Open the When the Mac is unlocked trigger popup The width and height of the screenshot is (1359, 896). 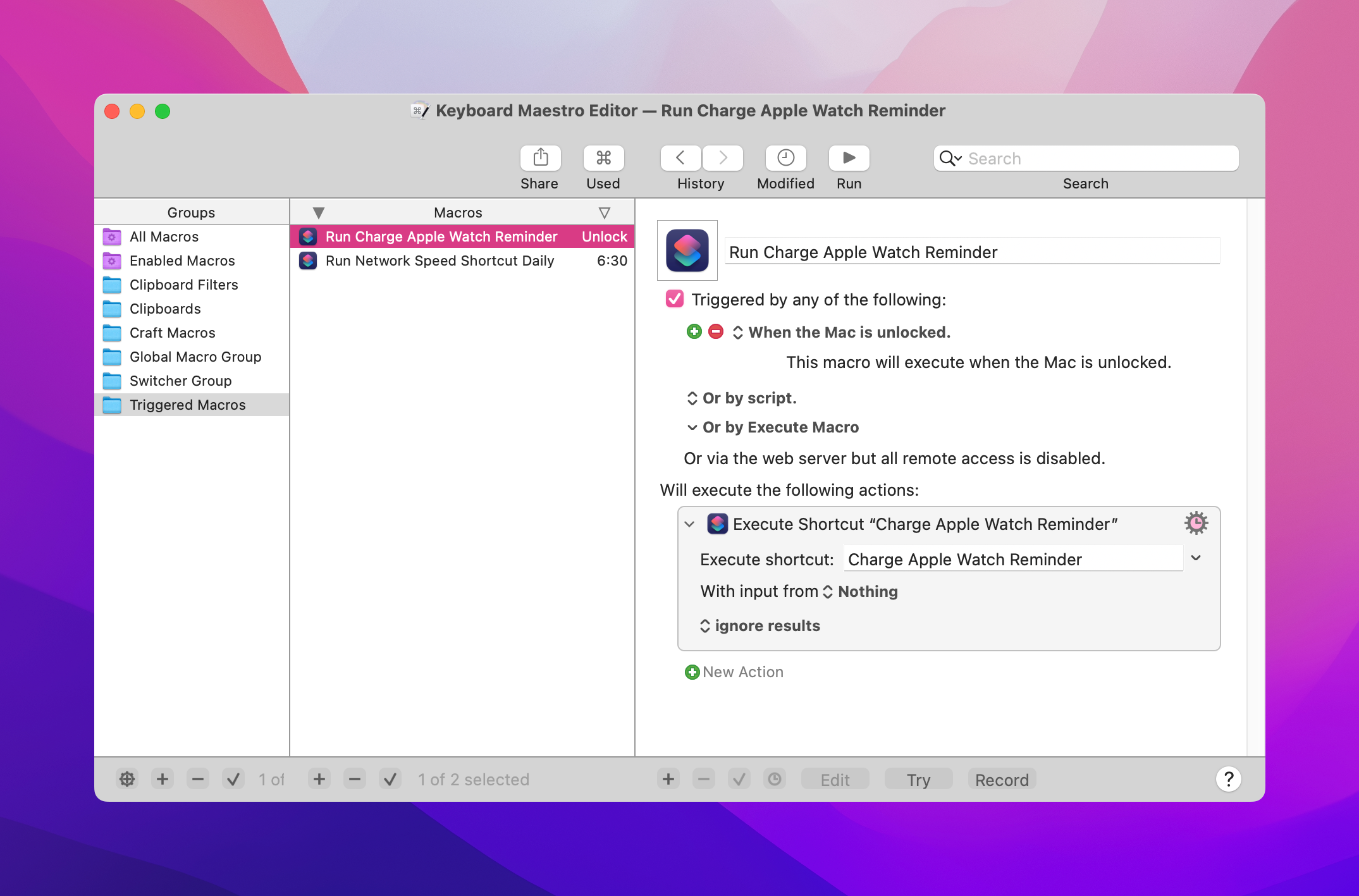tap(842, 332)
